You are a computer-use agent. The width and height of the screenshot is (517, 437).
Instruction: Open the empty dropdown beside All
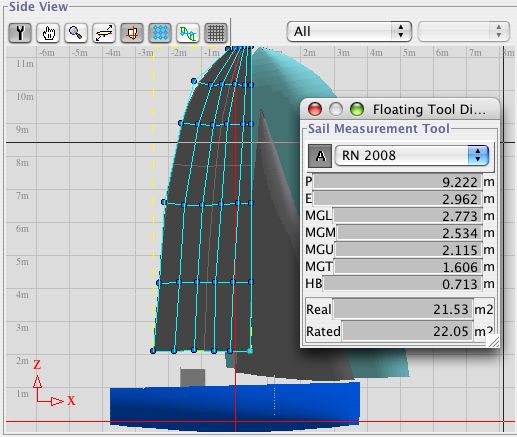click(x=463, y=32)
